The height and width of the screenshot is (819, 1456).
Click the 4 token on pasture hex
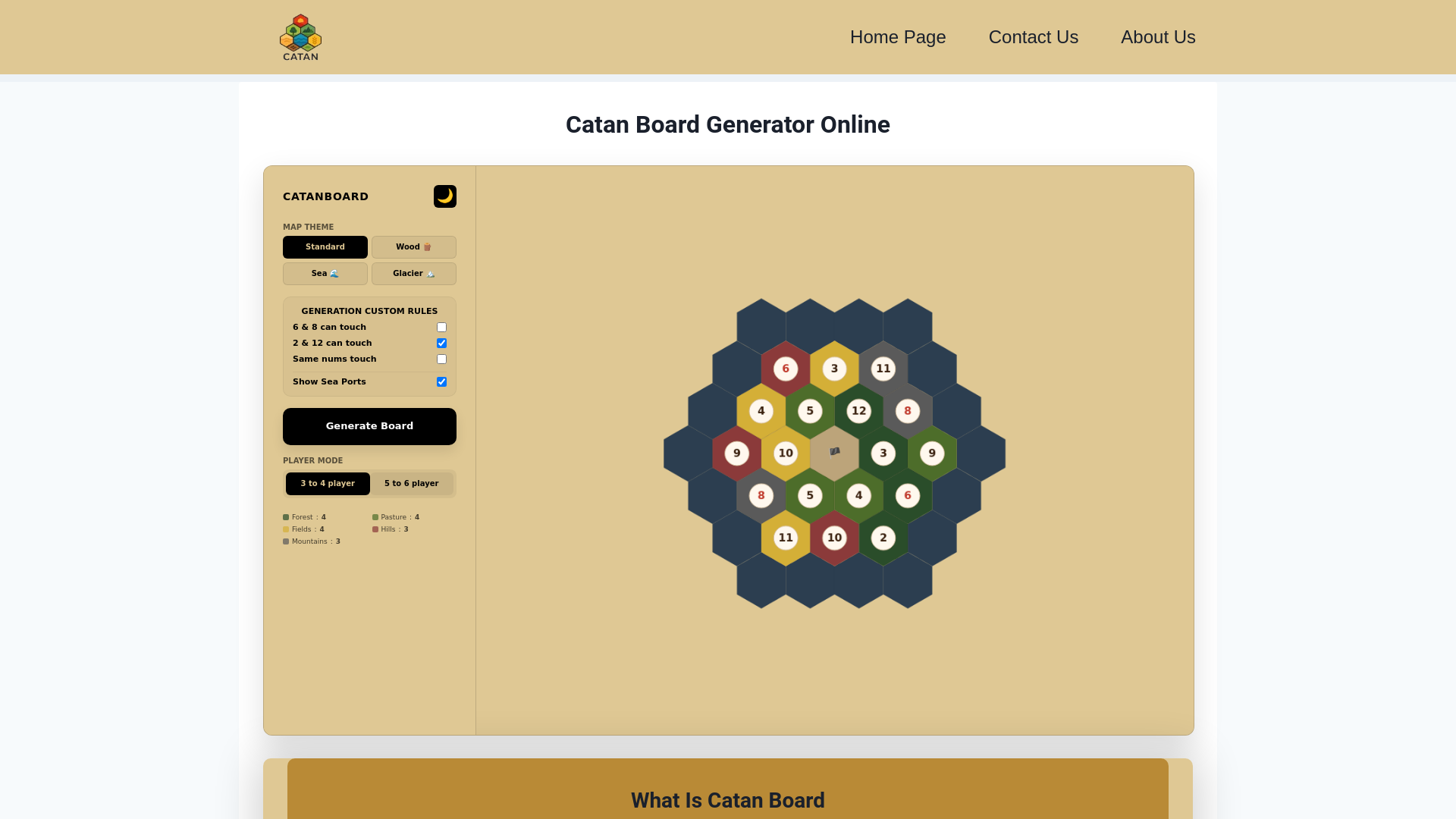point(858,496)
